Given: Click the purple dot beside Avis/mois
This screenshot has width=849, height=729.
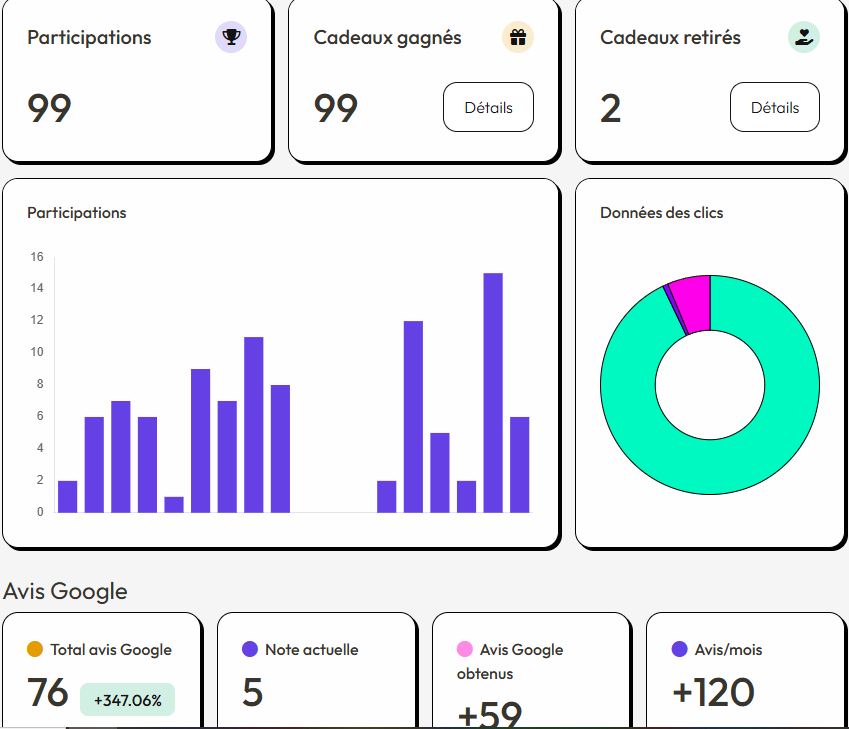Looking at the screenshot, I should [x=679, y=650].
